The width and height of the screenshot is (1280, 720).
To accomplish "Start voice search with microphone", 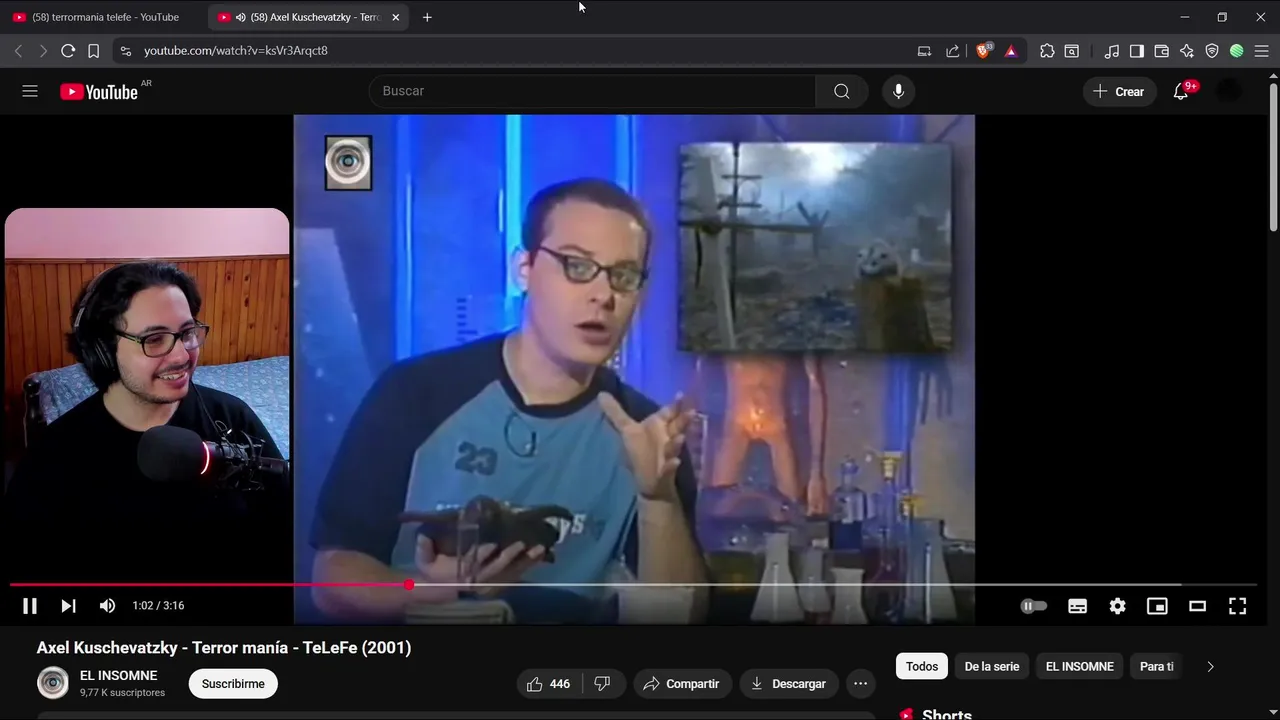I will (x=898, y=91).
